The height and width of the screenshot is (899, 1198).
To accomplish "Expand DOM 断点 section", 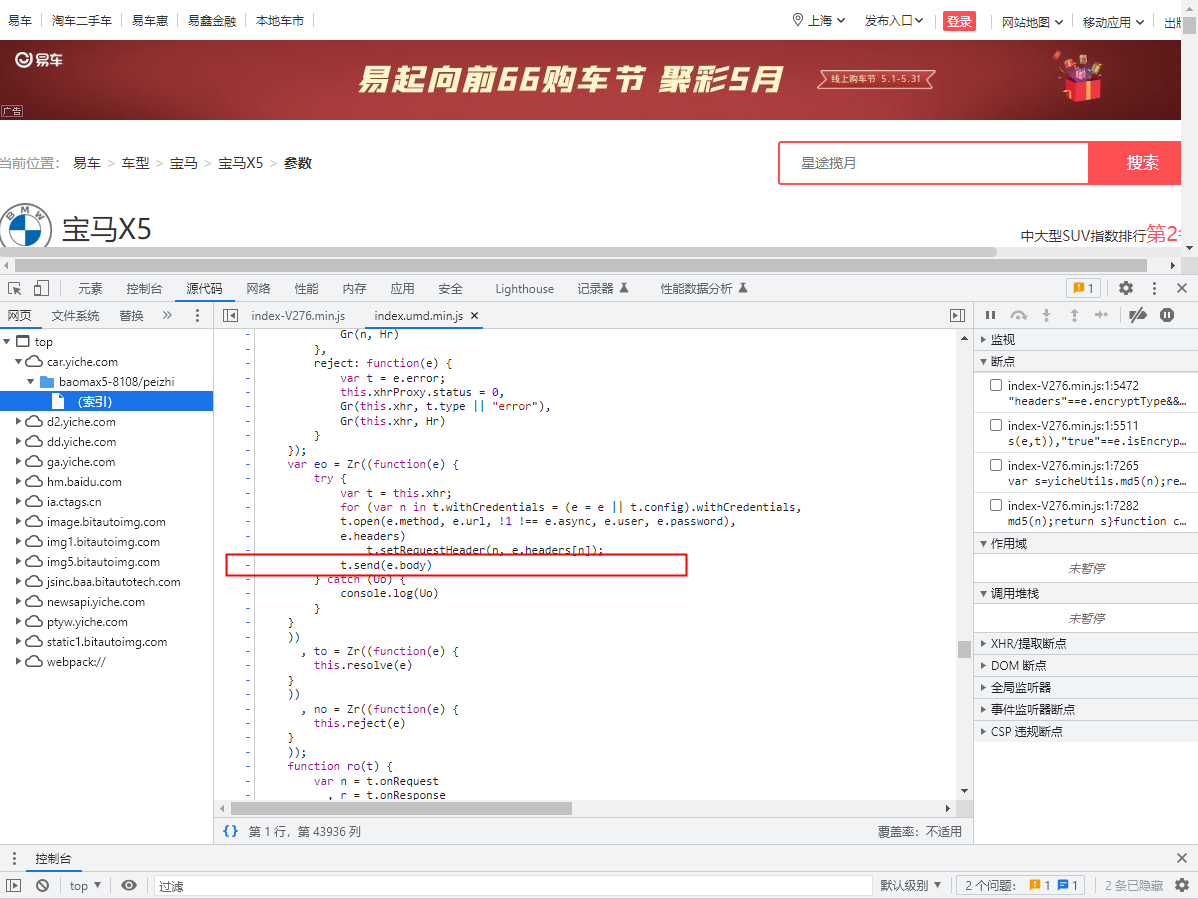I will (x=1018, y=665).
